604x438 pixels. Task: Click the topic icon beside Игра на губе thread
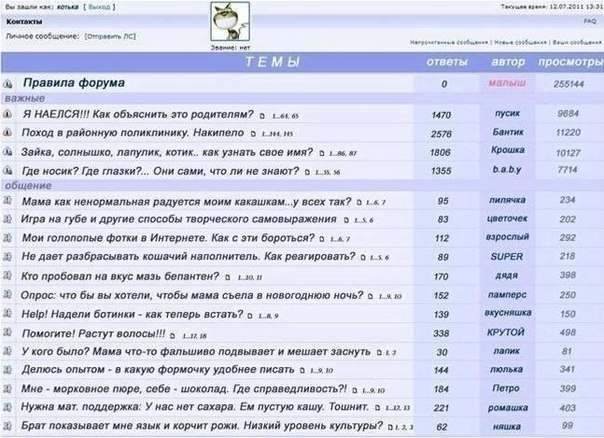pos(8,219)
